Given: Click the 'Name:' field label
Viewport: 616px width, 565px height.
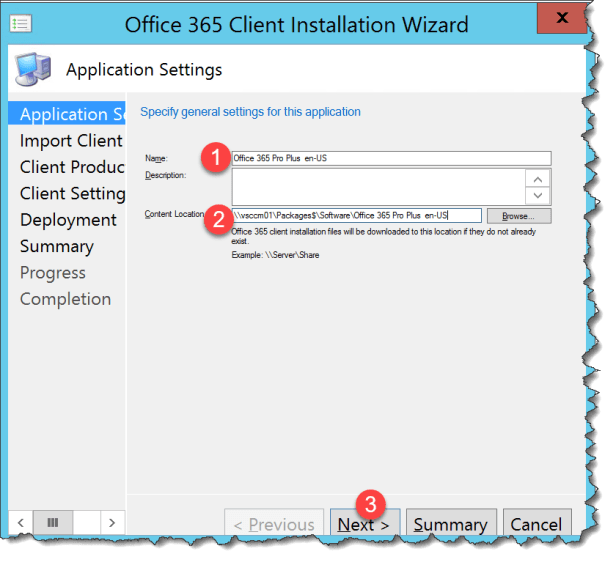Looking at the screenshot, I should [x=156, y=158].
